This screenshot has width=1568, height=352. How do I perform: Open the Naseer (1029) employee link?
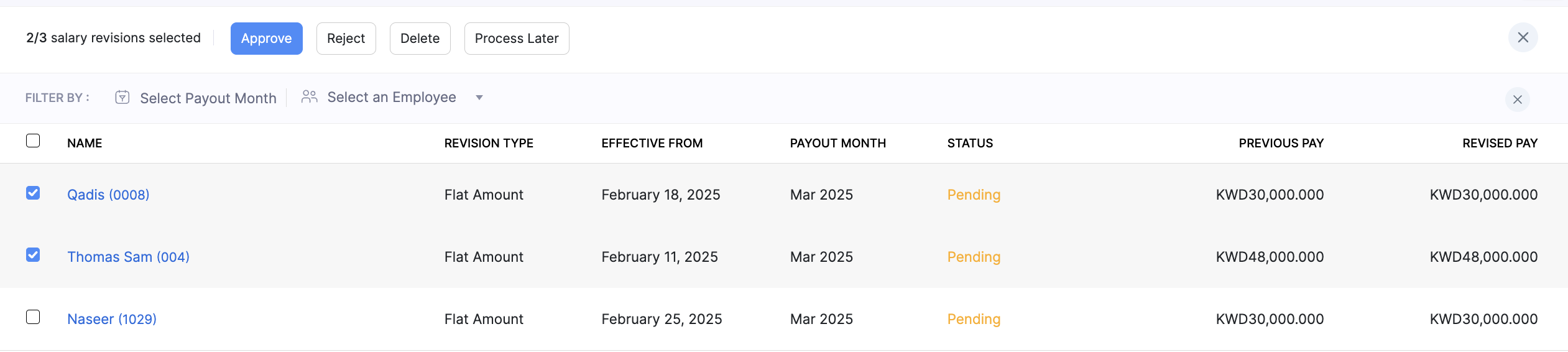coord(112,319)
